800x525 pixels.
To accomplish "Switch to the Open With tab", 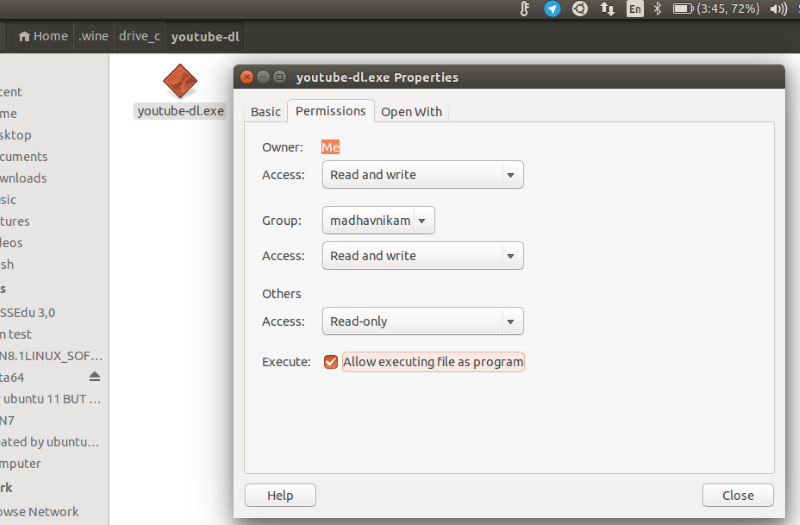I will 411,112.
